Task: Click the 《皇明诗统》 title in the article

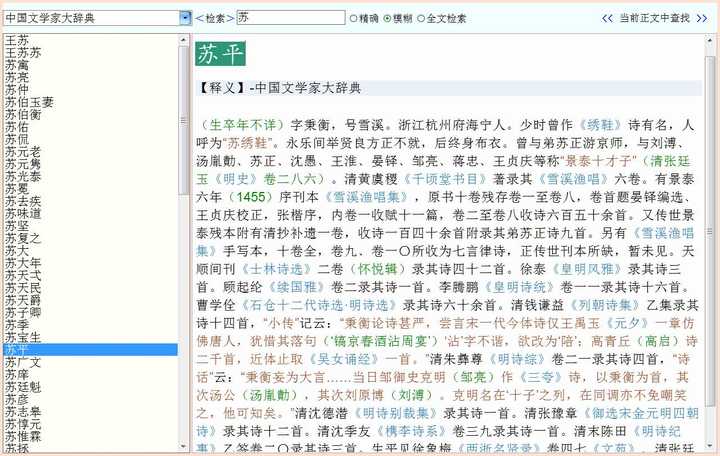Action: 519,287
